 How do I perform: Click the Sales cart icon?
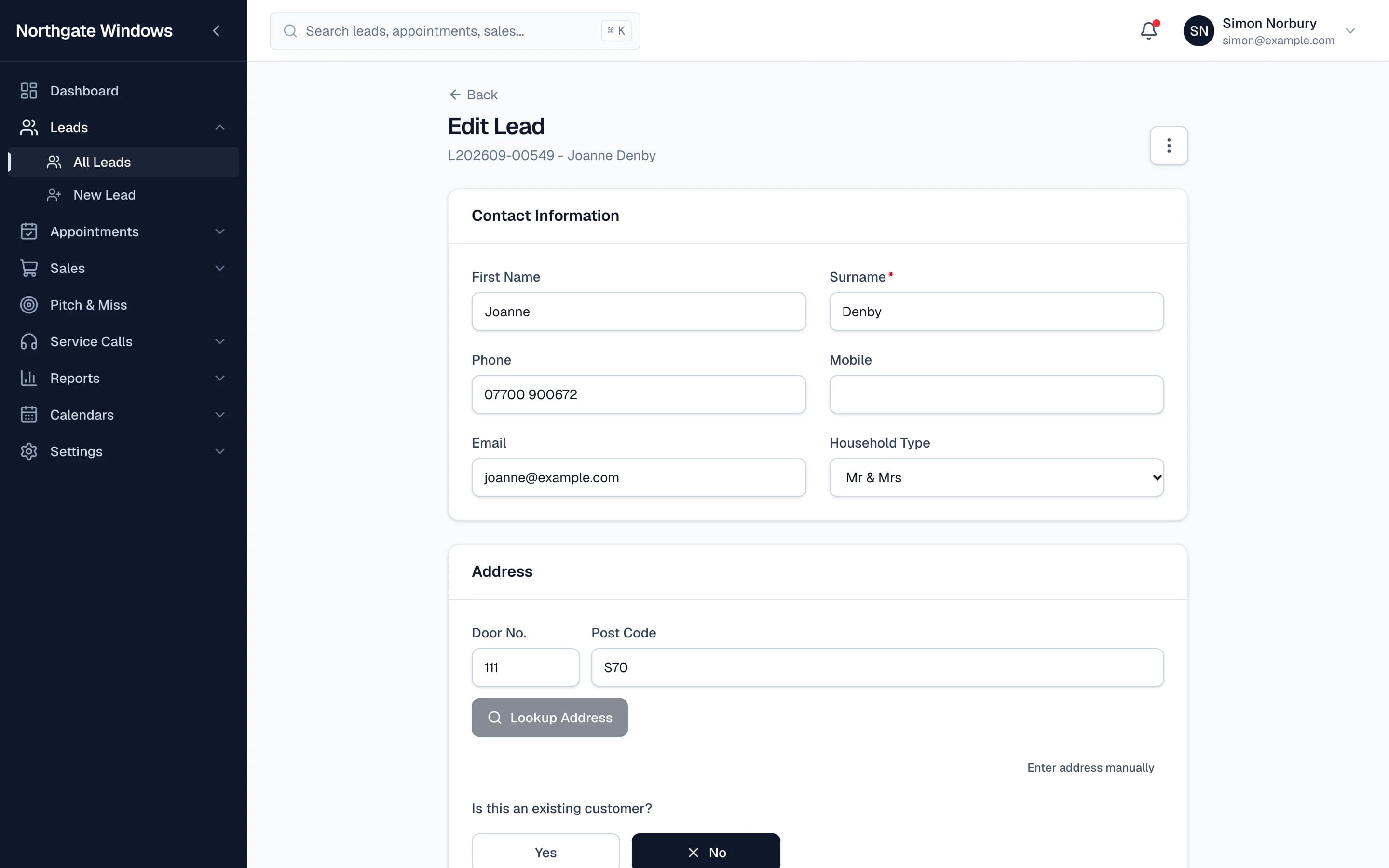pos(29,268)
